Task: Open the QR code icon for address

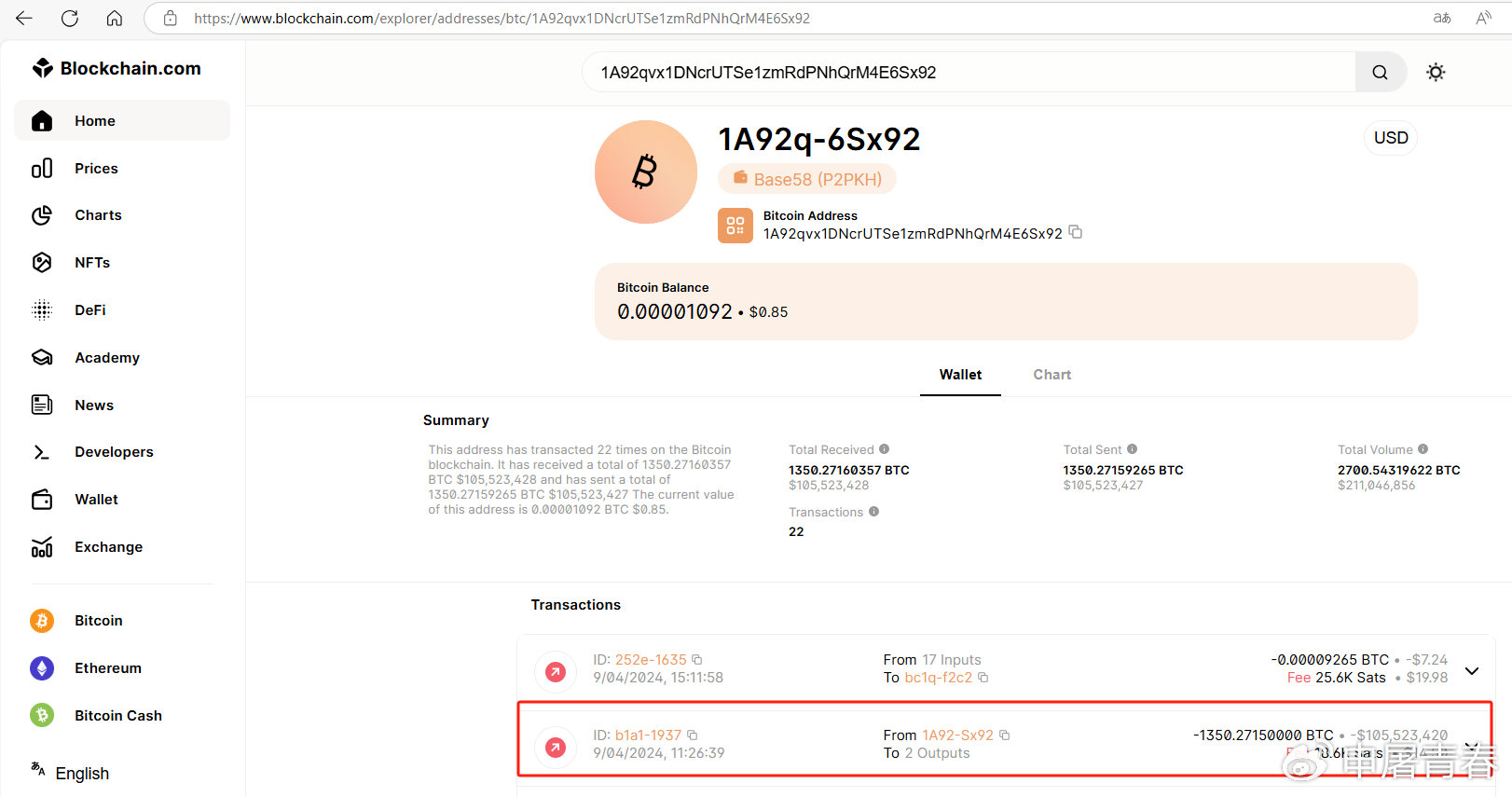Action: coord(735,226)
